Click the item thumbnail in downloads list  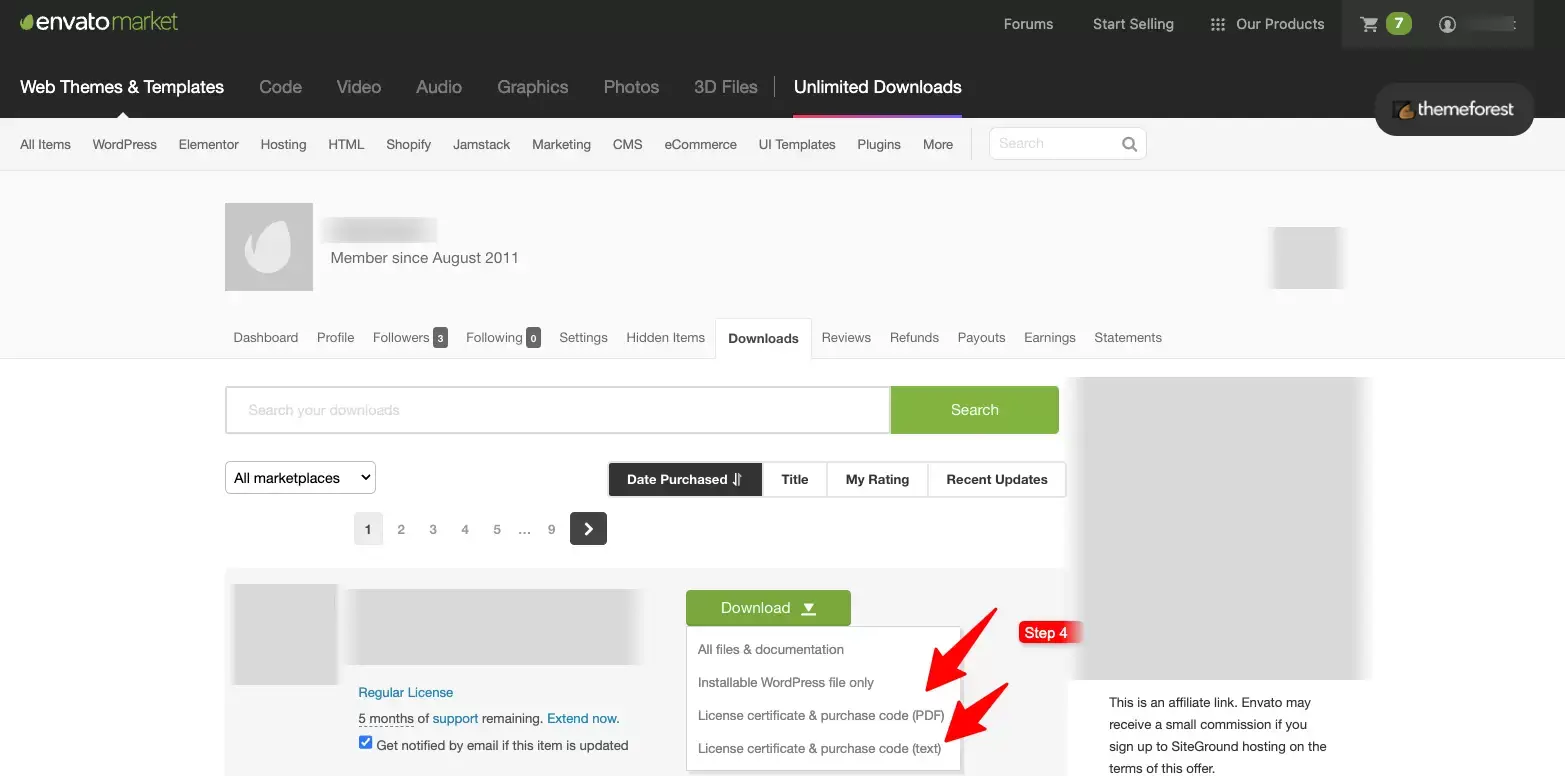285,634
